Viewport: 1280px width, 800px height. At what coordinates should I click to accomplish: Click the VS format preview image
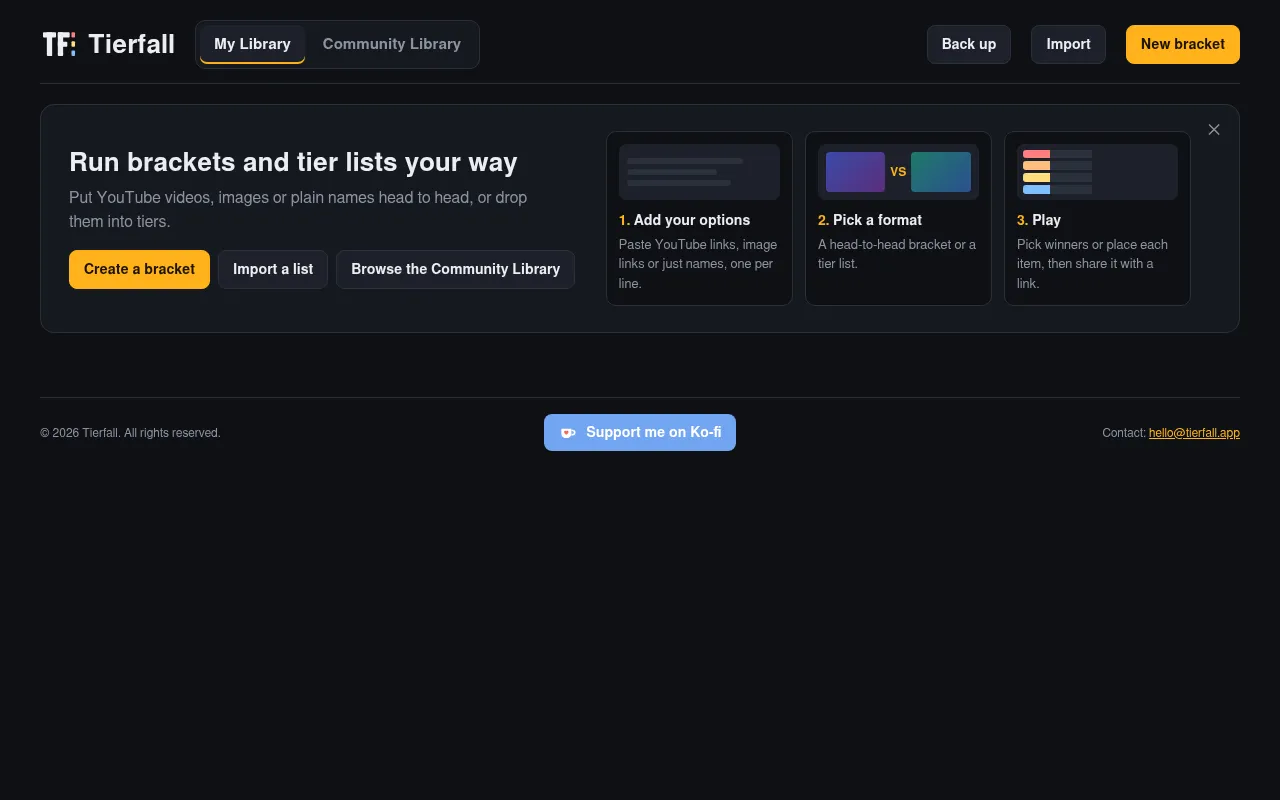click(898, 172)
